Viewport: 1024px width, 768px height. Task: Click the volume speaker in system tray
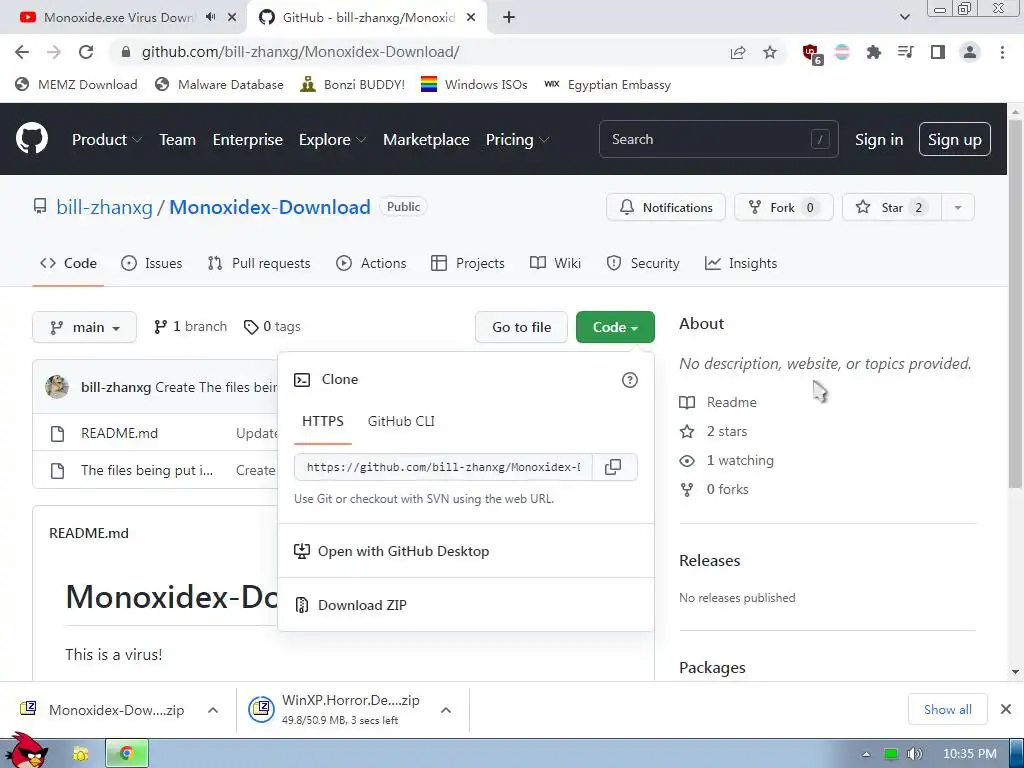[915, 754]
